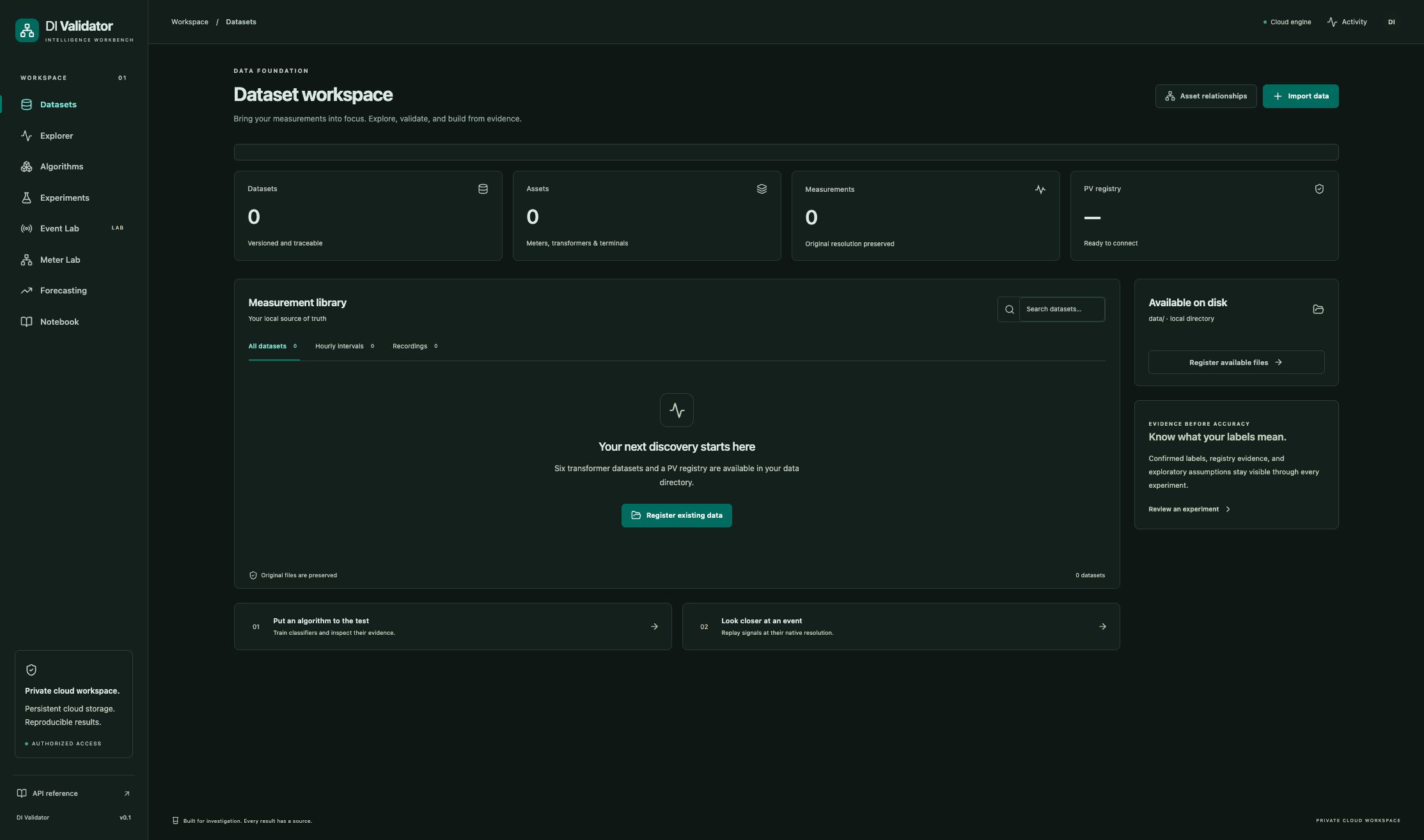Viewport: 1424px width, 840px height.
Task: Click the pulse icon in empty state
Action: (677, 410)
